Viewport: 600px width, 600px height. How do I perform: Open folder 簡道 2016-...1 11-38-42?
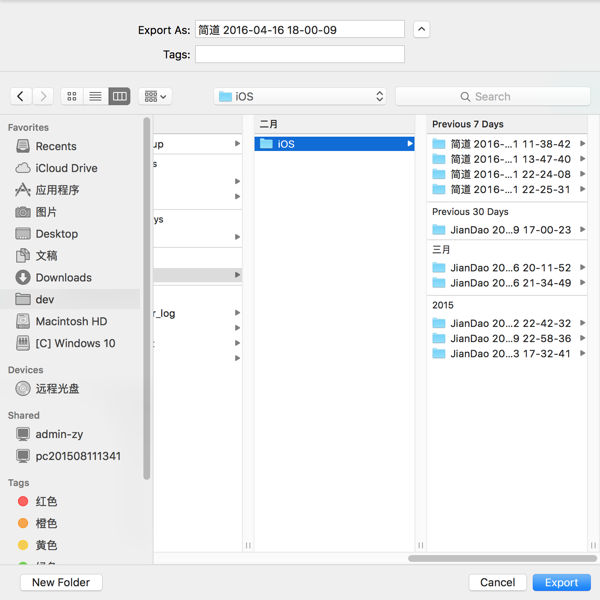(507, 144)
